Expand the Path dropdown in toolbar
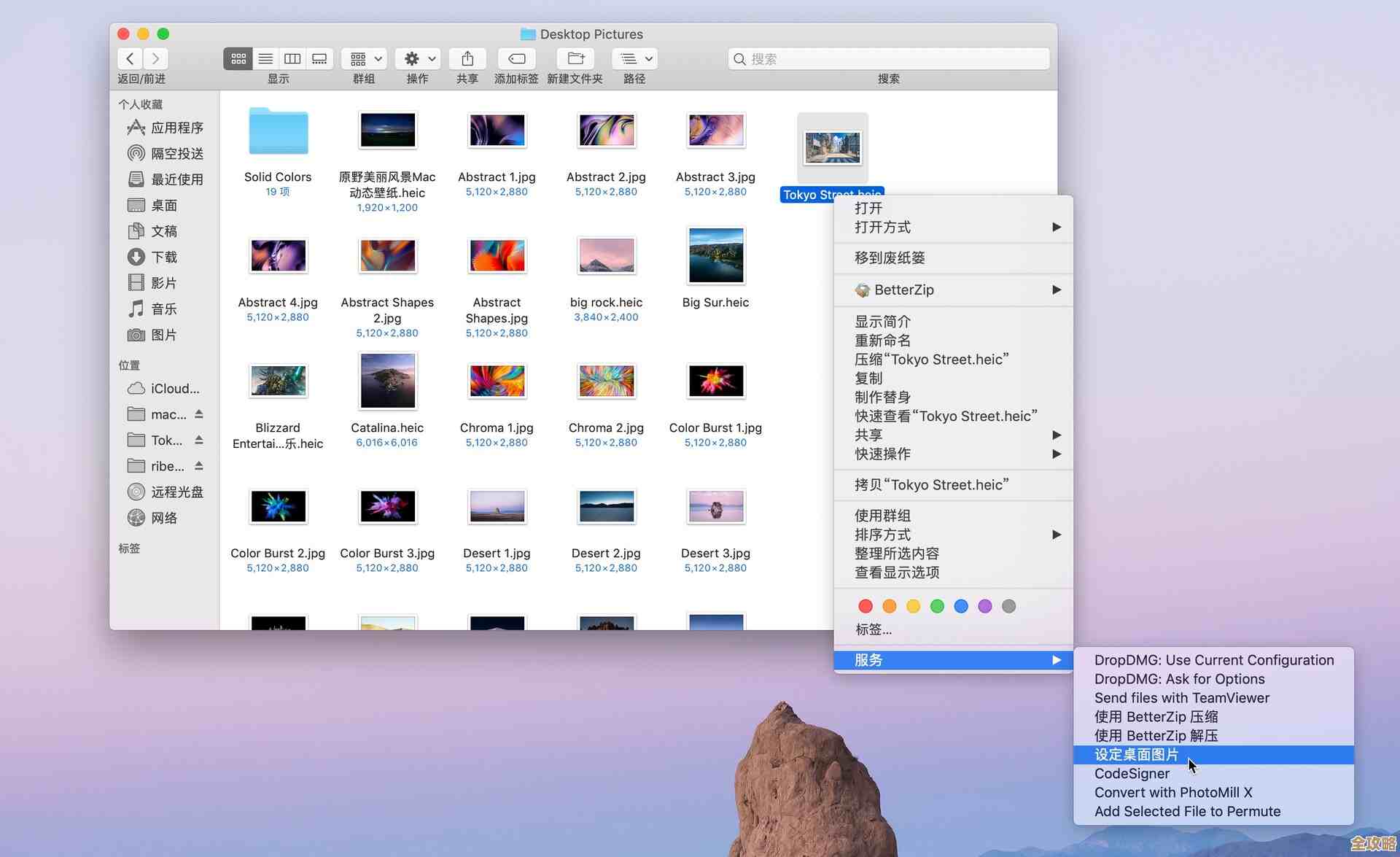 [634, 58]
